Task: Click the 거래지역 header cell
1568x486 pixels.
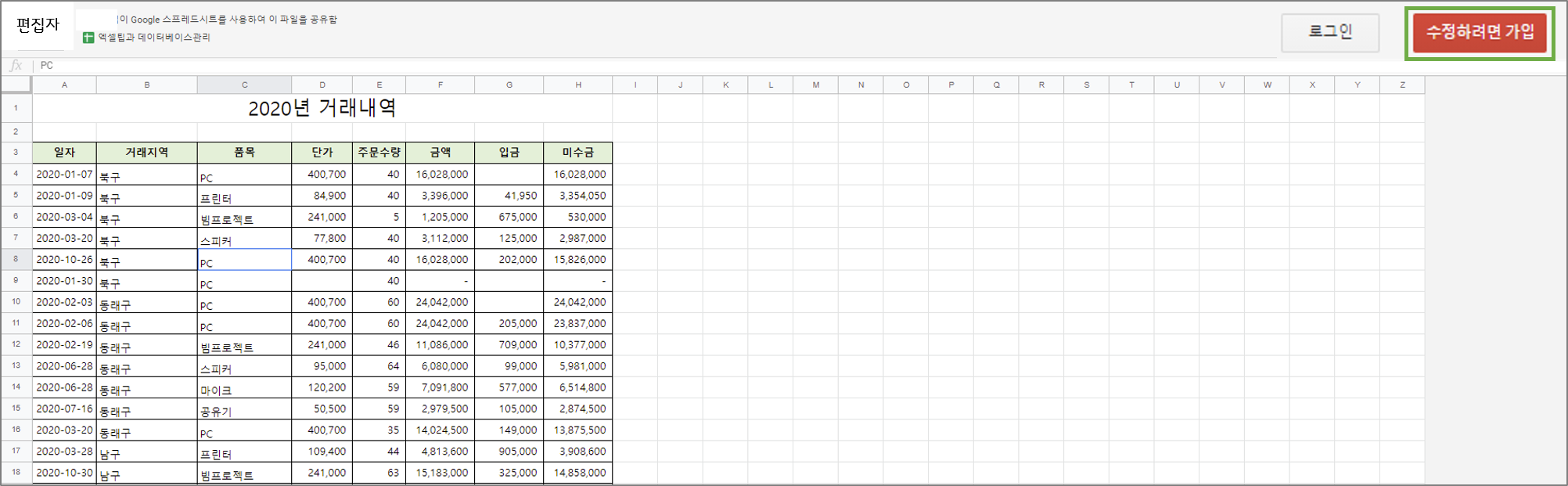Action: 147,153
